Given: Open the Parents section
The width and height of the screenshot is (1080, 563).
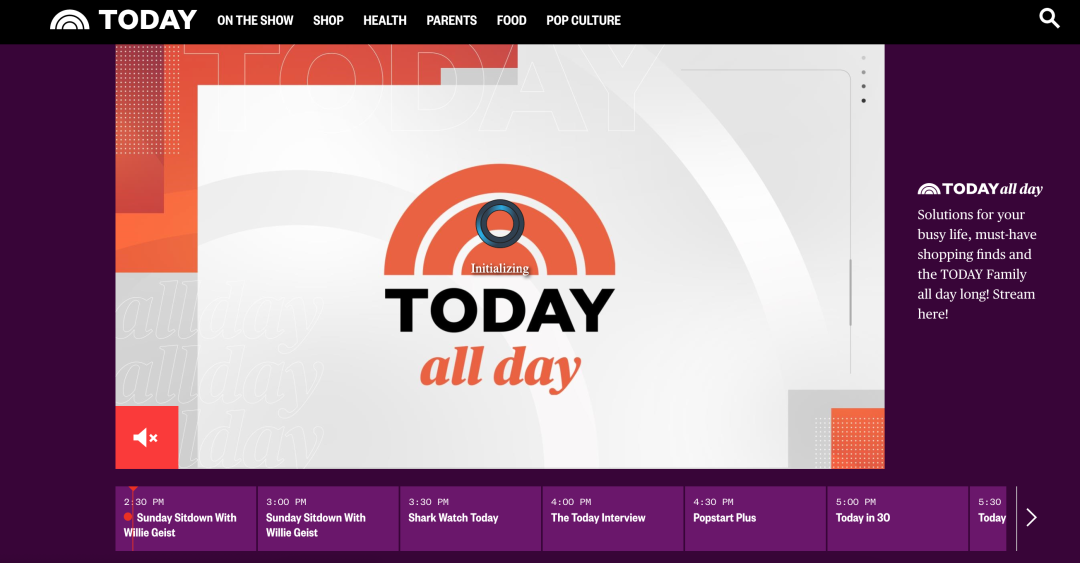Looking at the screenshot, I should [451, 20].
